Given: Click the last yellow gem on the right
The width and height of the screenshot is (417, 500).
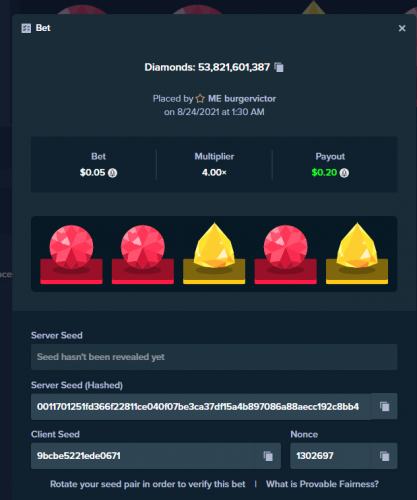Looking at the screenshot, I should pyautogui.click(x=357, y=246).
